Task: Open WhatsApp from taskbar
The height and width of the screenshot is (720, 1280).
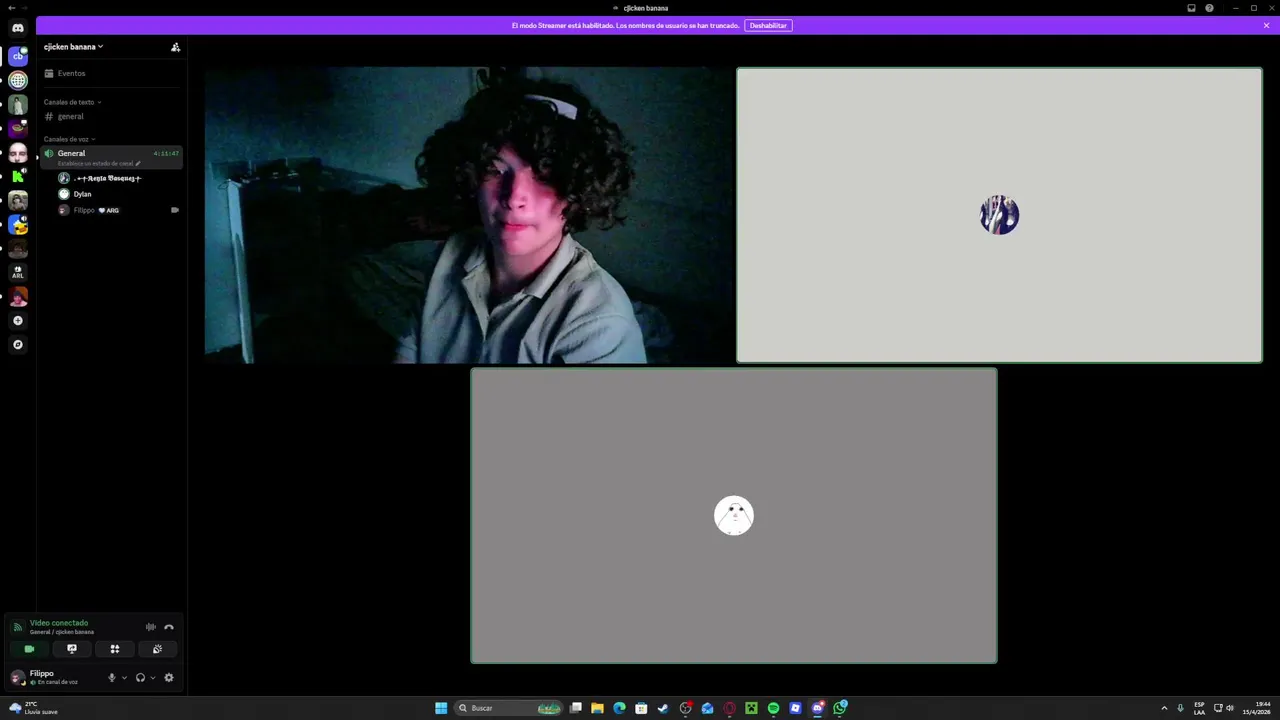Action: tap(840, 708)
